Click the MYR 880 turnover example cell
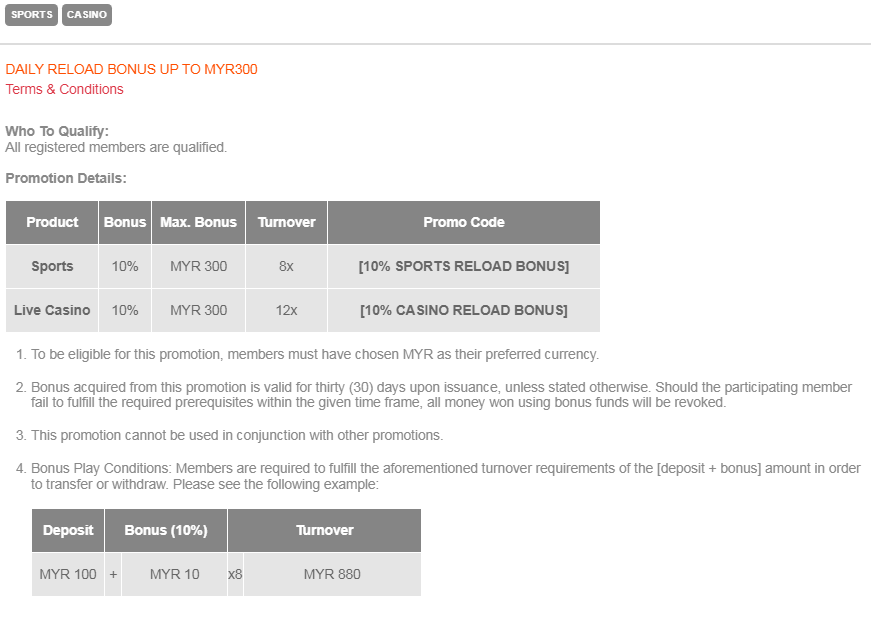This screenshot has width=871, height=619. pos(332,574)
